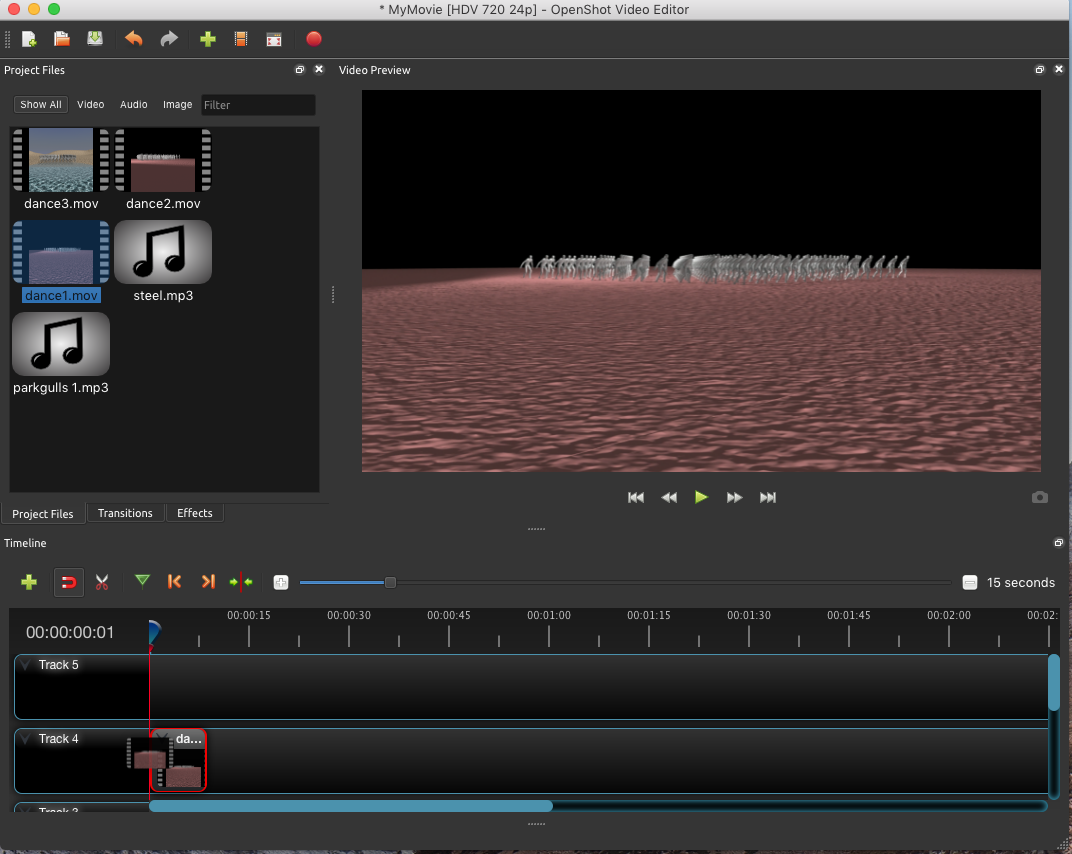Select the dance1.mov thumbnail

pos(61,252)
